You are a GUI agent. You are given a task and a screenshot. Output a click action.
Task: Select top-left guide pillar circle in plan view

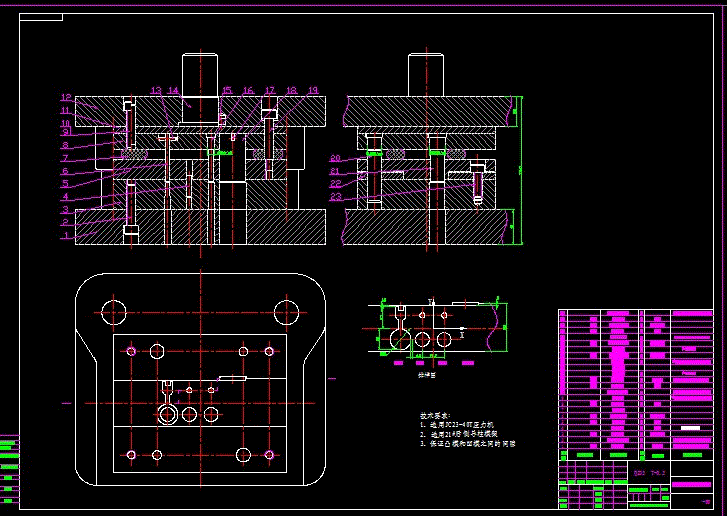pyautogui.click(x=114, y=312)
